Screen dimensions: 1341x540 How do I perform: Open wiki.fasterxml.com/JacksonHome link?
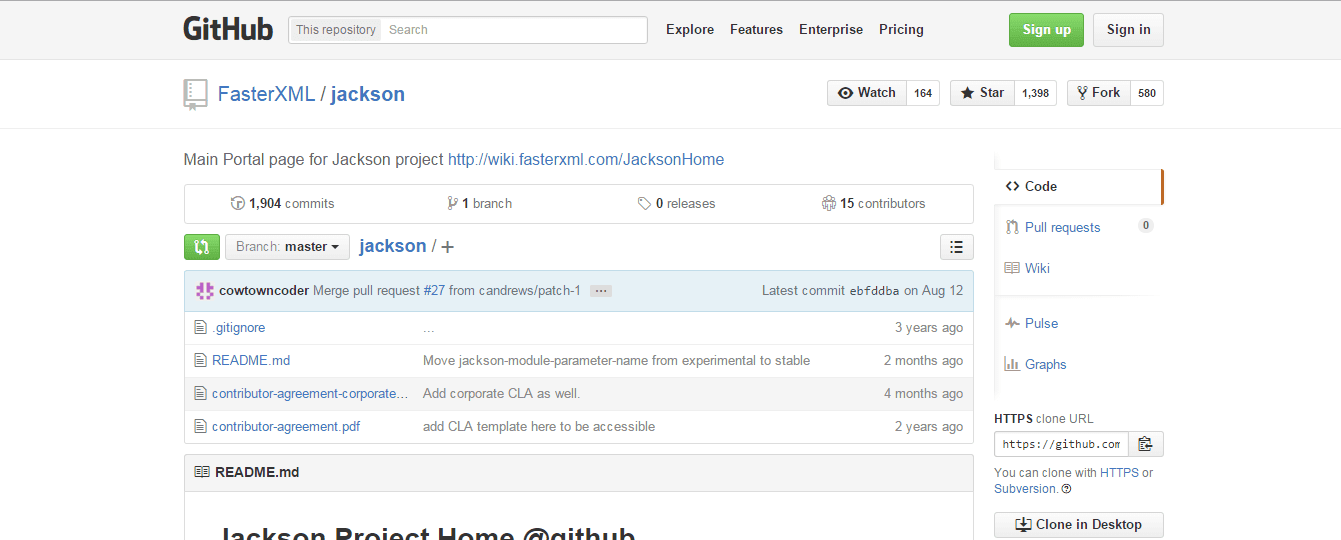[586, 159]
